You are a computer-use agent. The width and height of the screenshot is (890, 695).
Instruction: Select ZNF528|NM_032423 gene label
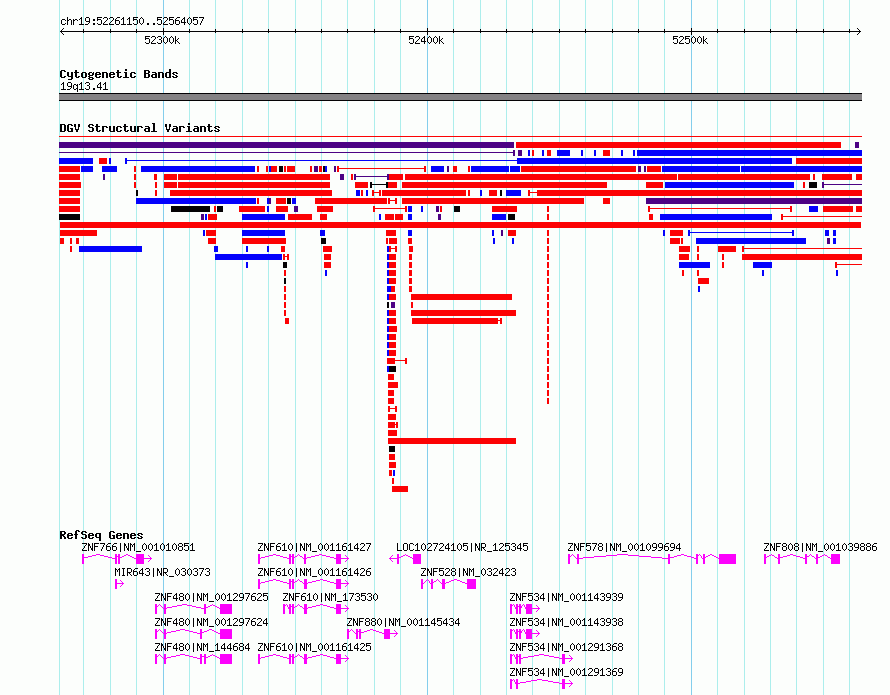[x=468, y=572]
